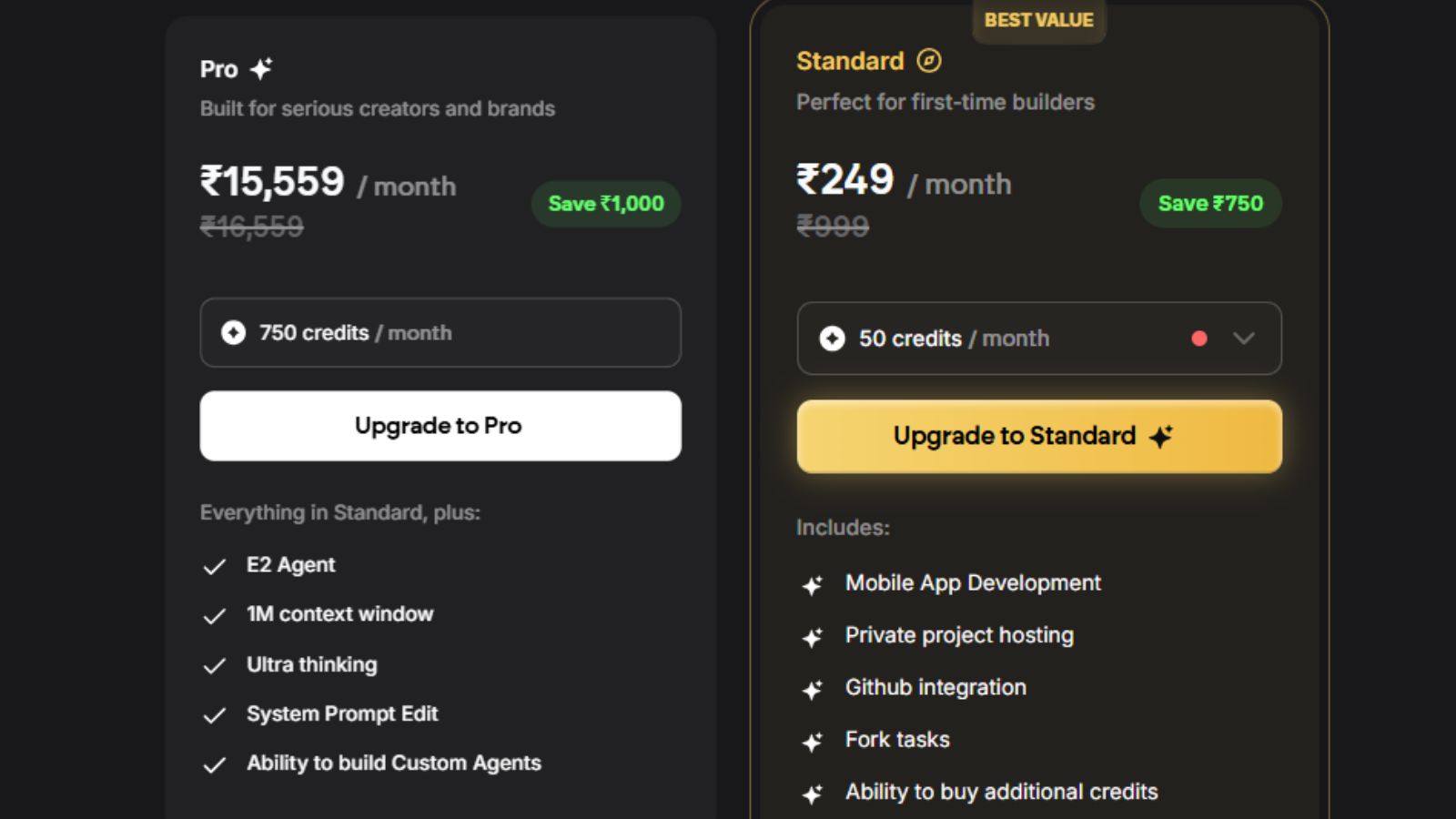Click the checkmark beside Ultra thinking
Image resolution: width=1456 pixels, height=819 pixels.
[215, 665]
